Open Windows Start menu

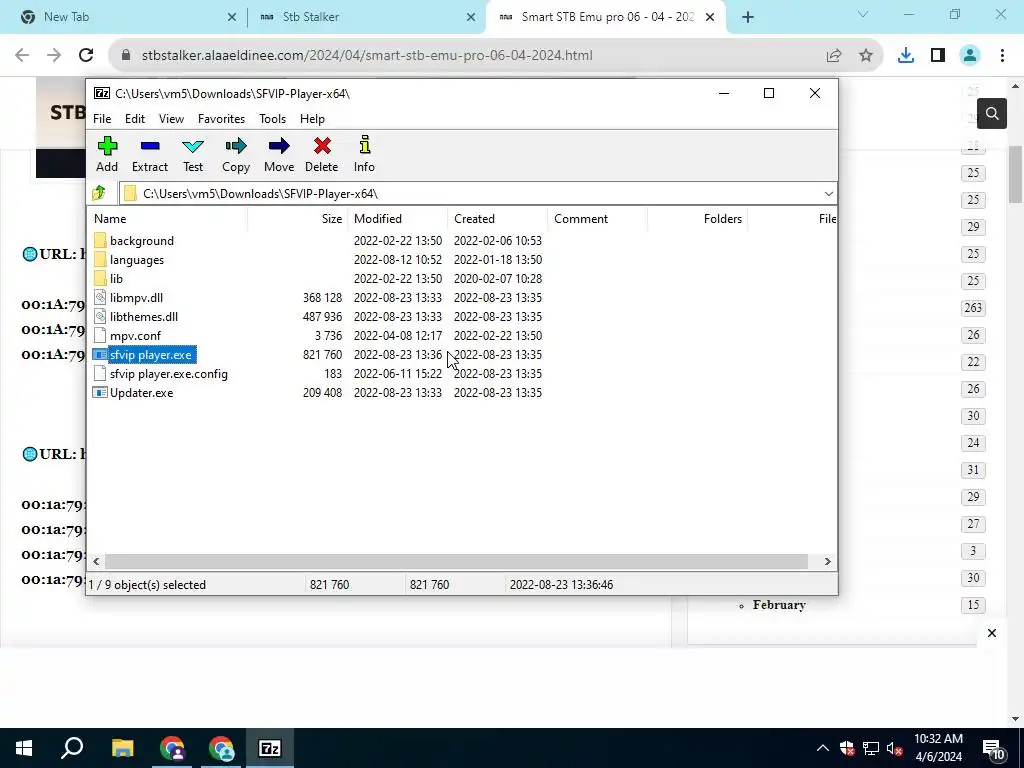tap(24, 748)
